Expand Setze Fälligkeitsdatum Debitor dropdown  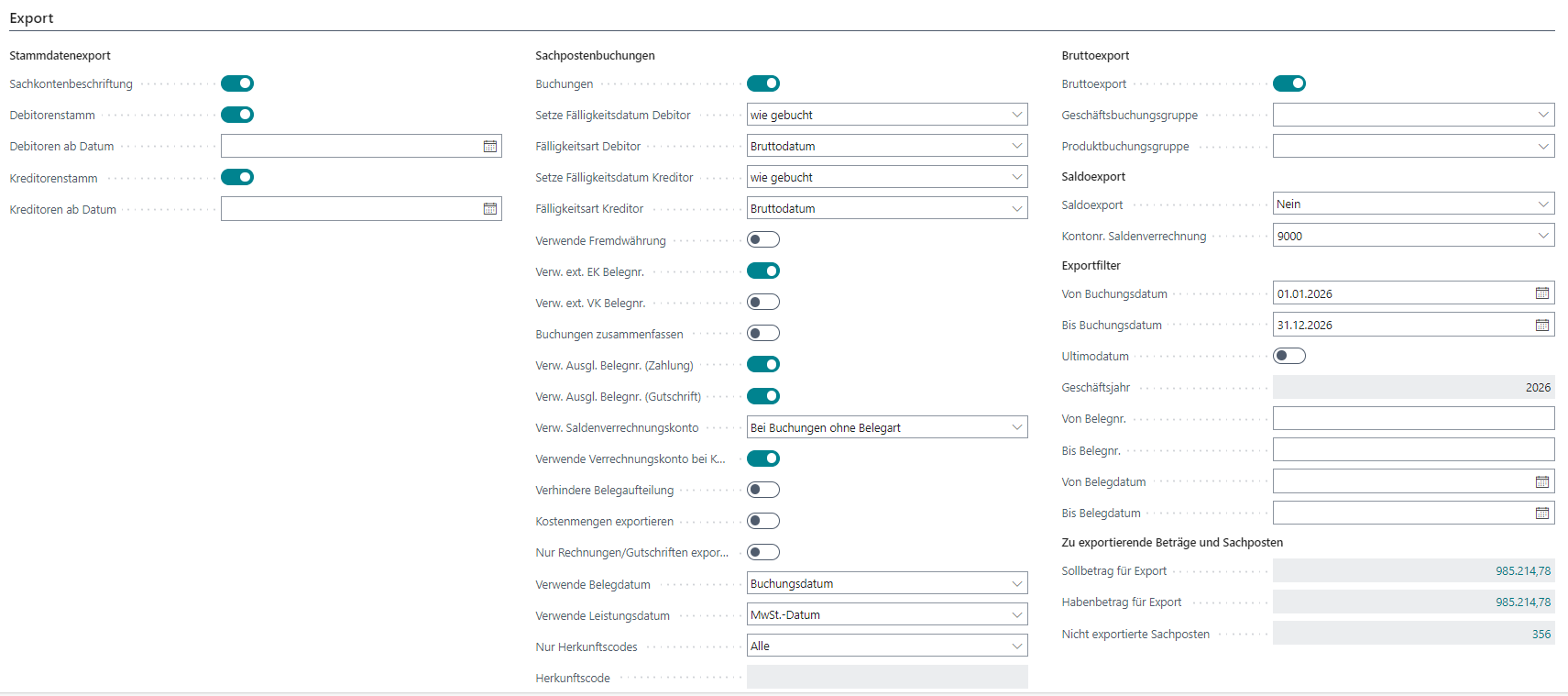[1016, 115]
